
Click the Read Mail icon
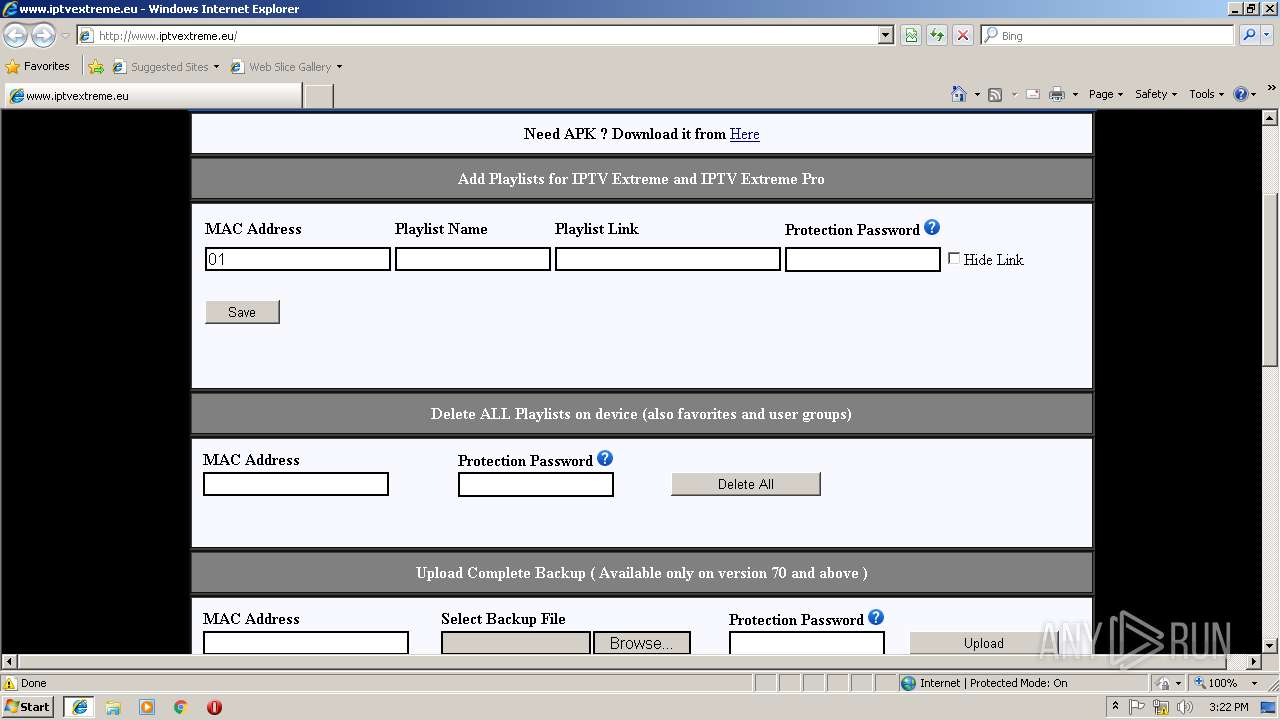point(1033,94)
